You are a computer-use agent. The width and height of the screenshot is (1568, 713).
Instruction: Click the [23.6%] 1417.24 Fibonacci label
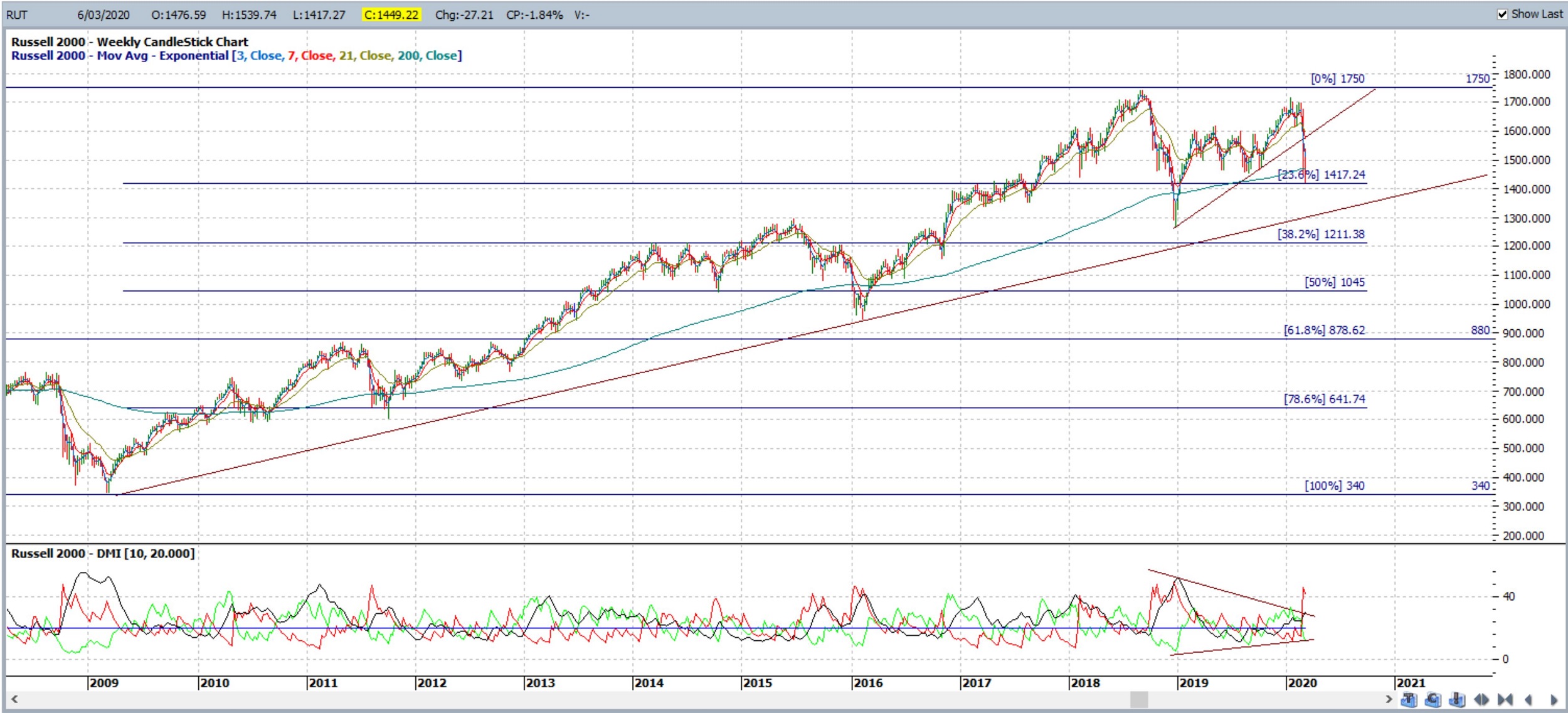[1322, 174]
